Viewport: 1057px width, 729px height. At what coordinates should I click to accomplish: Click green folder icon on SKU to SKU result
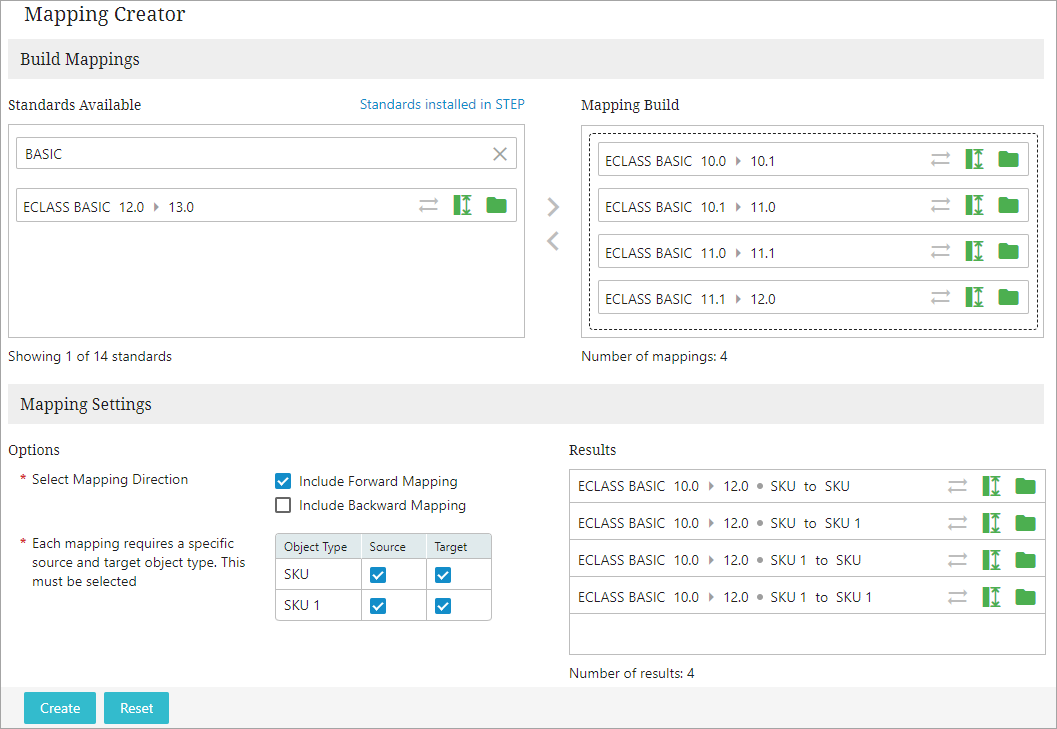tap(1025, 486)
